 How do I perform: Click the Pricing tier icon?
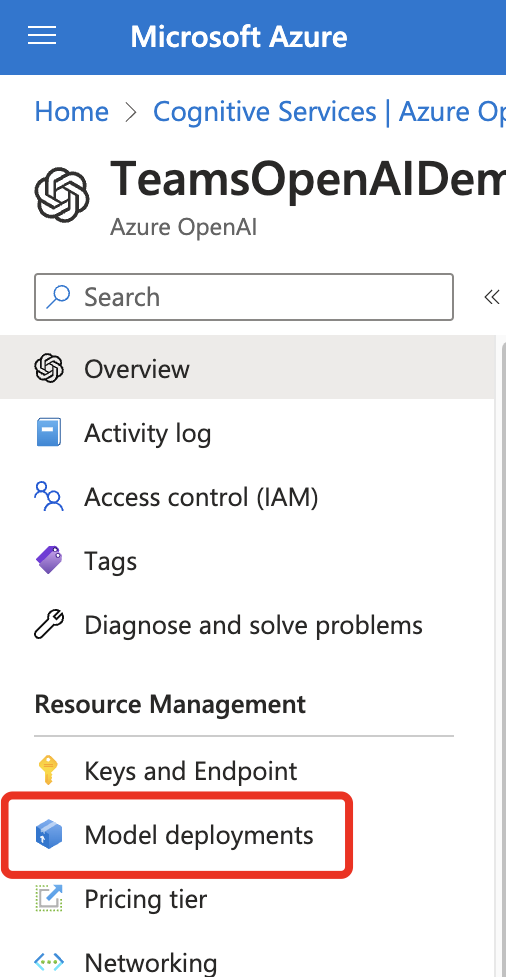point(49,898)
